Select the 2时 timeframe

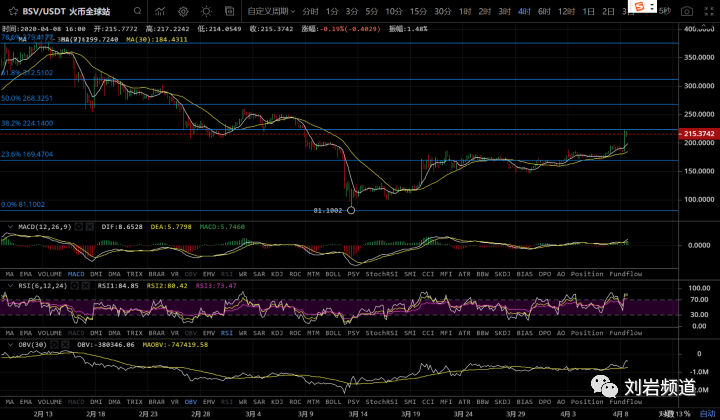coord(484,11)
